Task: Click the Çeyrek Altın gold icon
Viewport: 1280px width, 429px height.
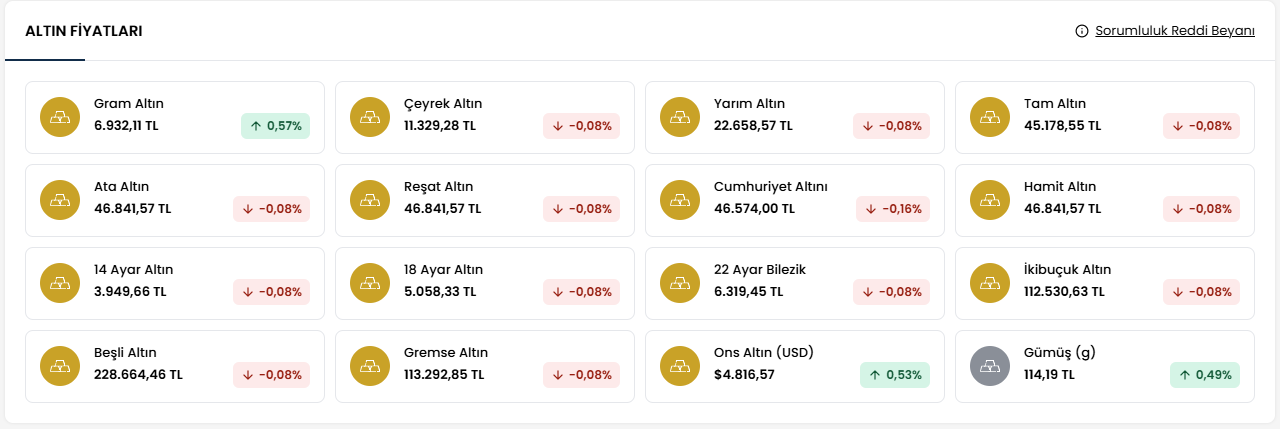Action: (369, 117)
